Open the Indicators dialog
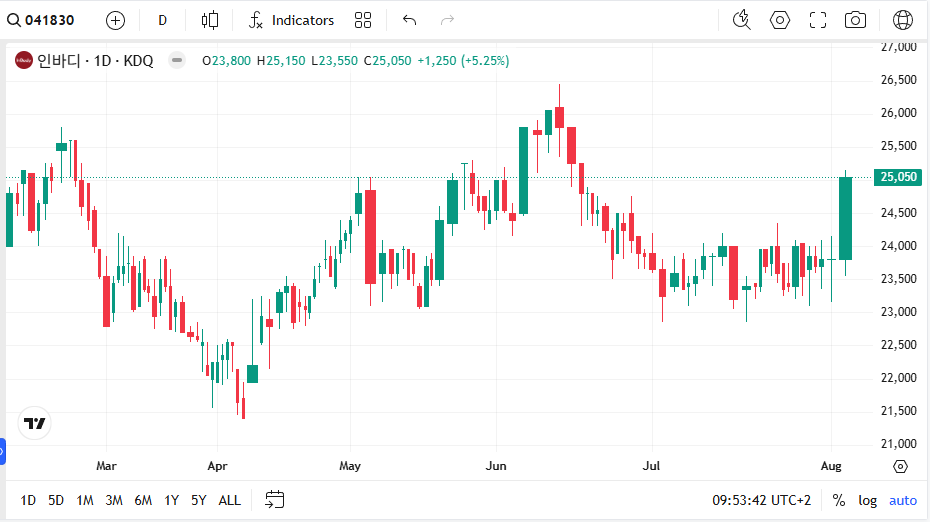This screenshot has width=930, height=522. tap(291, 20)
